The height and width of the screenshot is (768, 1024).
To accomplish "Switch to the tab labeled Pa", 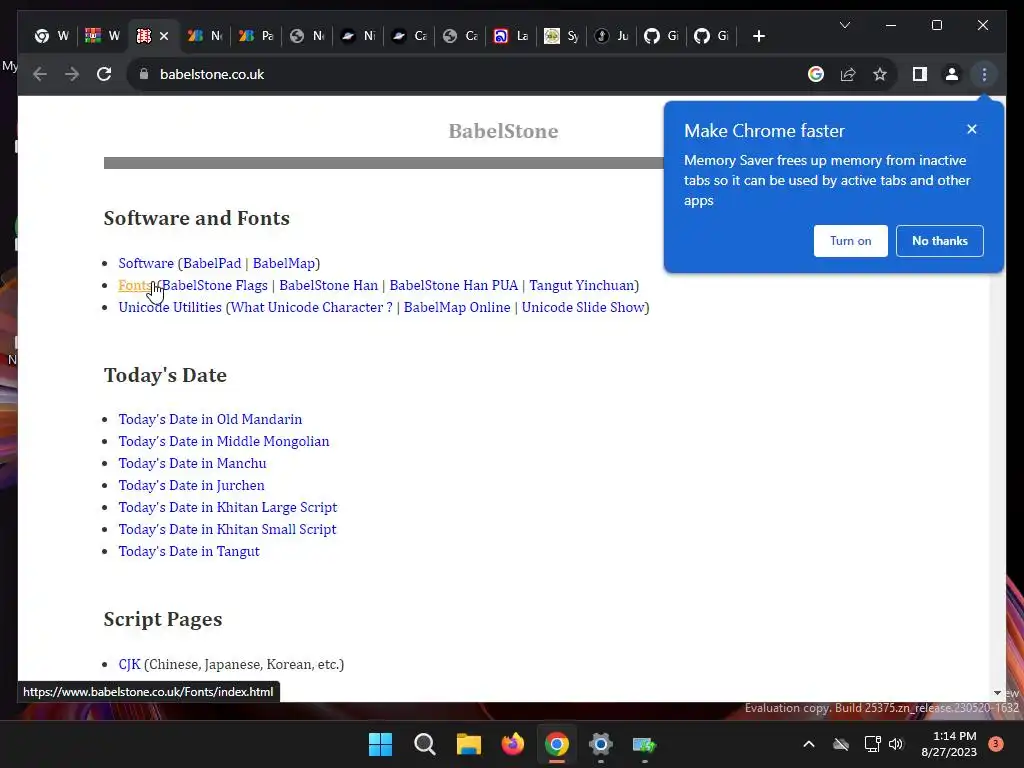I will 256,36.
